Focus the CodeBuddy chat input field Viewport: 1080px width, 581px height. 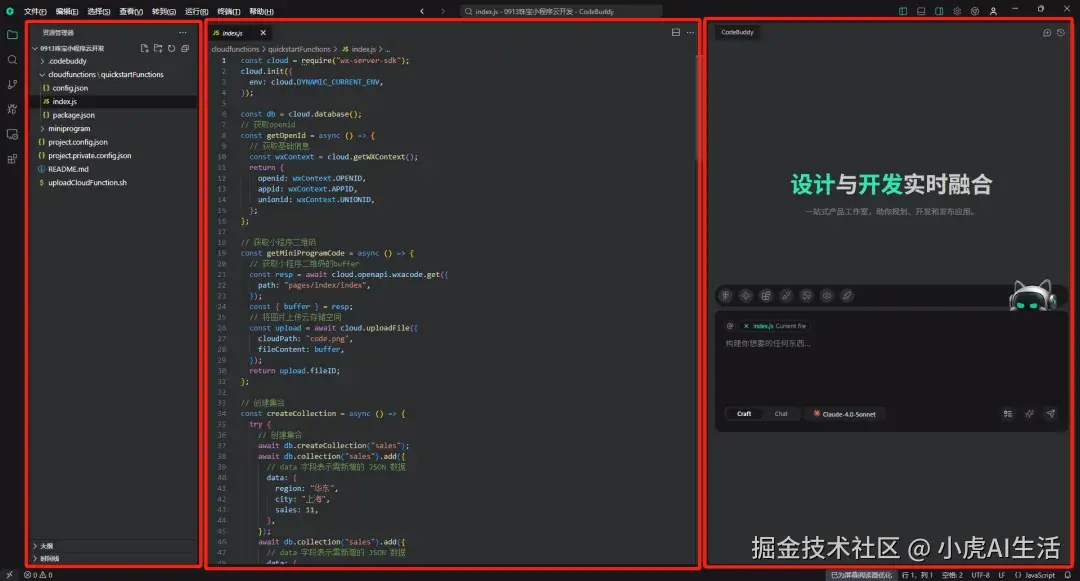coord(890,368)
